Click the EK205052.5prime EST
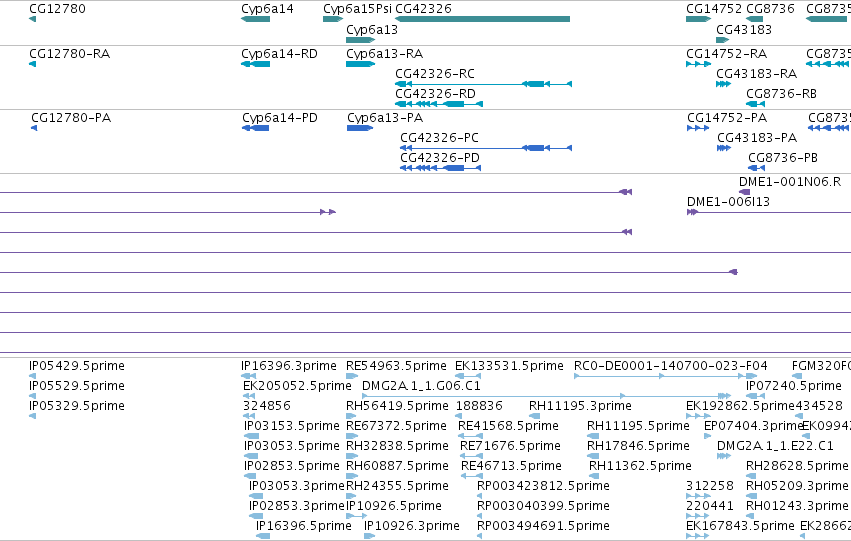The width and height of the screenshot is (851, 541). [249, 396]
